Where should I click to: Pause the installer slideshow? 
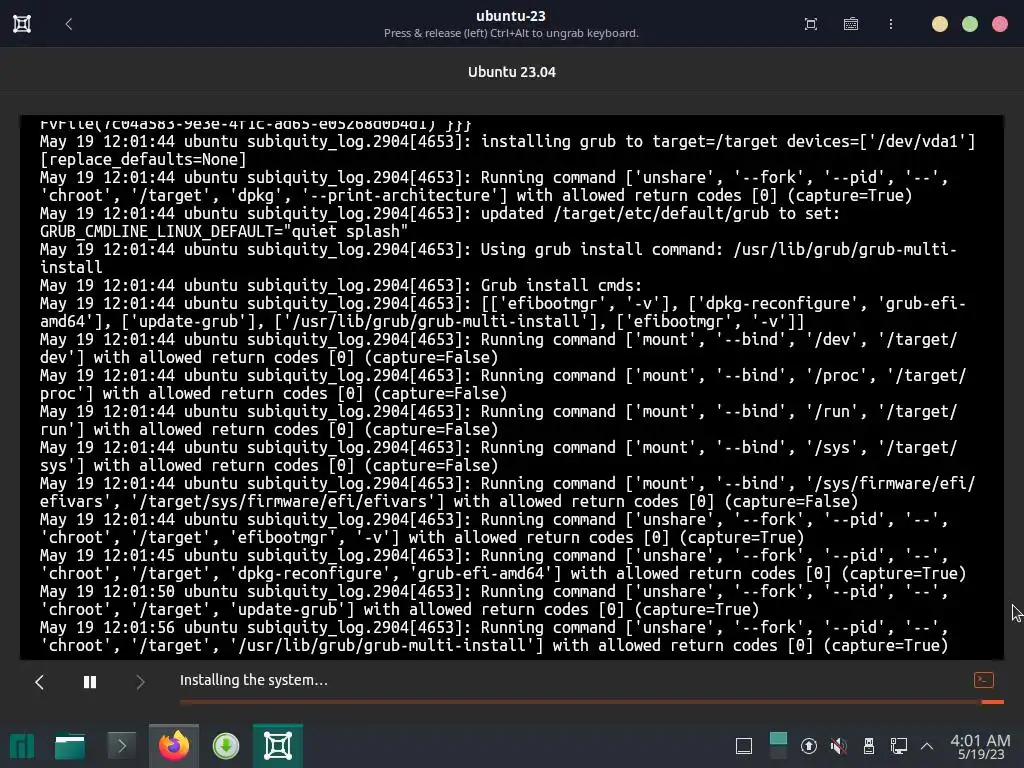(x=90, y=682)
